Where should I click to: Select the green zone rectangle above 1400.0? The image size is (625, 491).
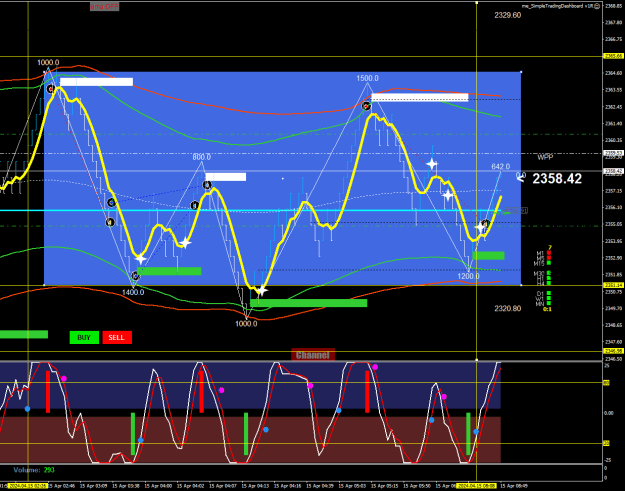pos(169,271)
